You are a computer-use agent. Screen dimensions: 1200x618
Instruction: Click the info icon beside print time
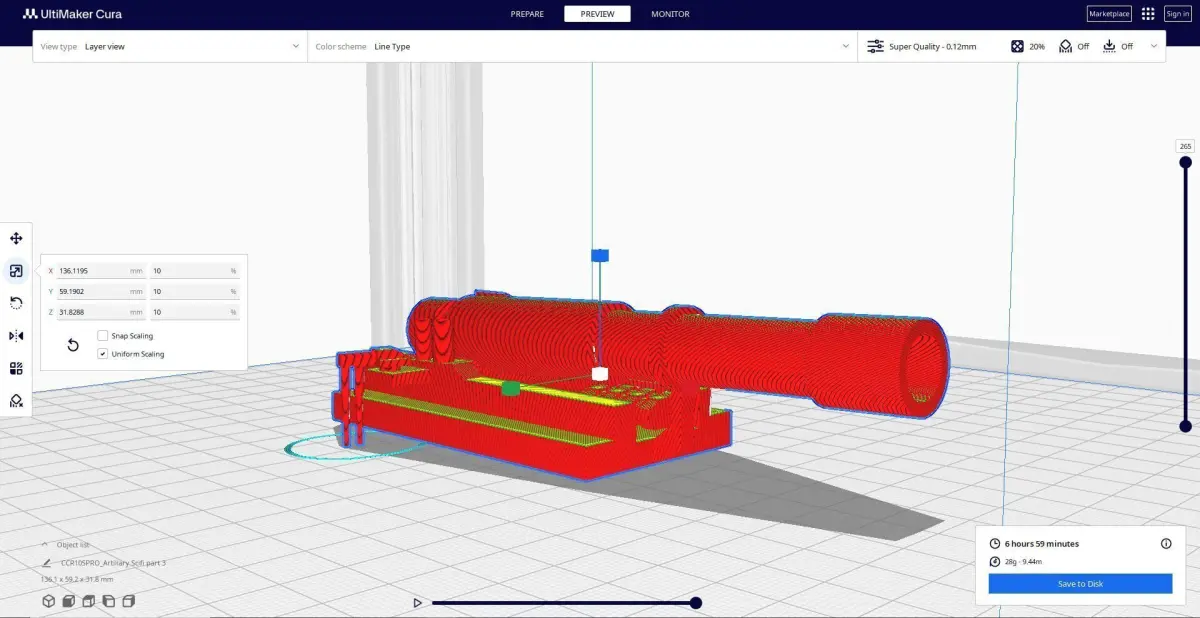click(1166, 544)
